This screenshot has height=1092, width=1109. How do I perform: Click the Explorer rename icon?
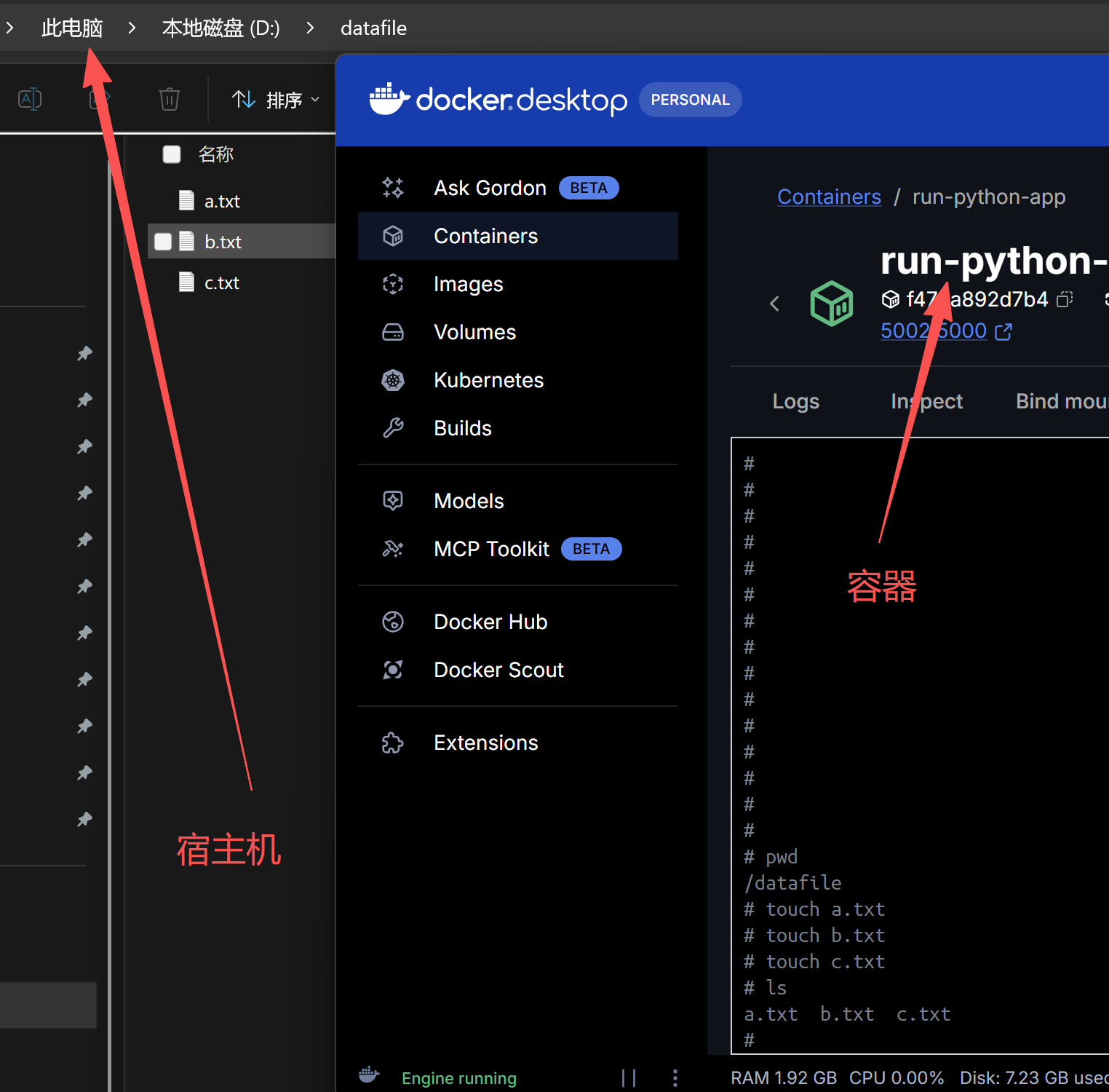point(30,99)
